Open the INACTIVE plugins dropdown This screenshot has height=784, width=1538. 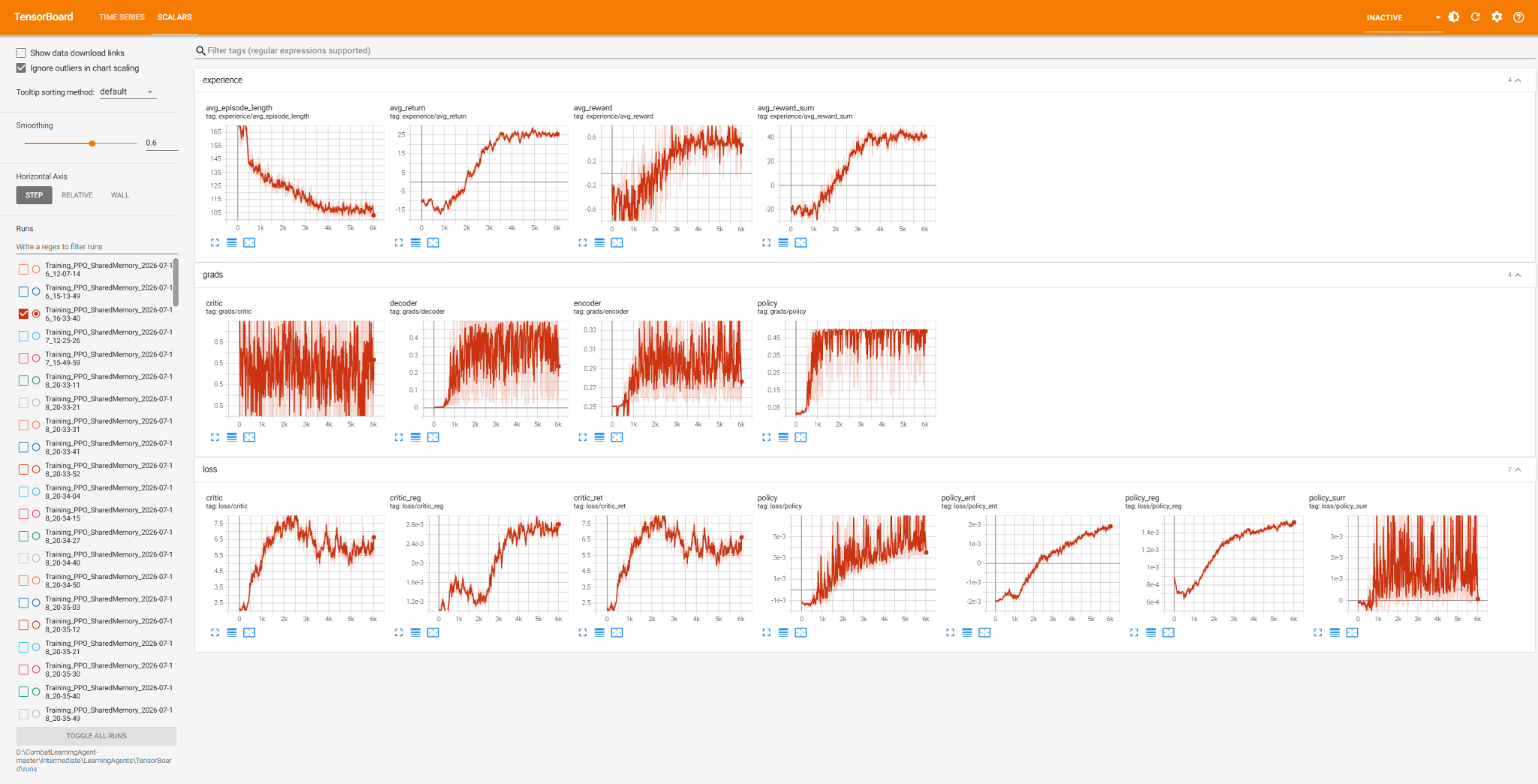(x=1403, y=17)
